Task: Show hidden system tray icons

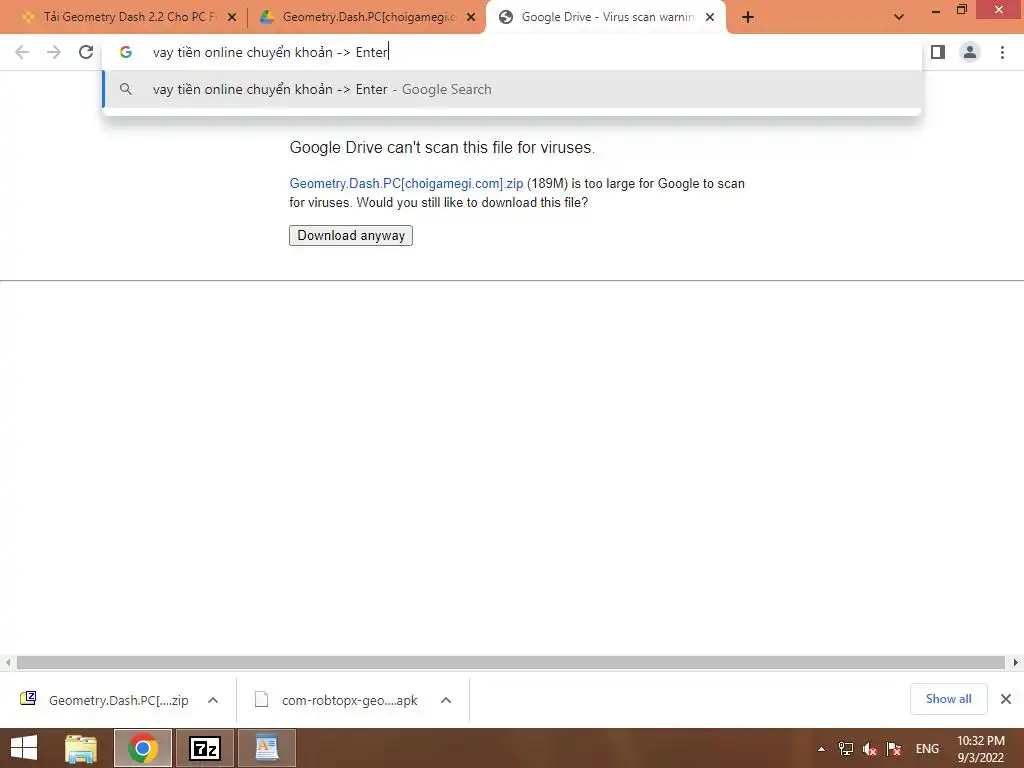Action: [822, 749]
